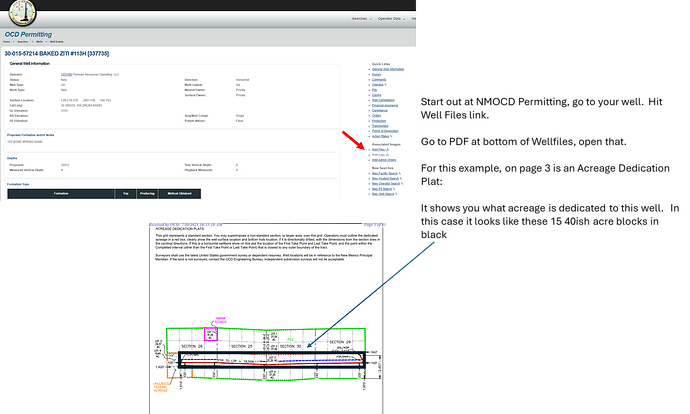Go to History quick link
The image size is (690, 414).
pos(376,75)
